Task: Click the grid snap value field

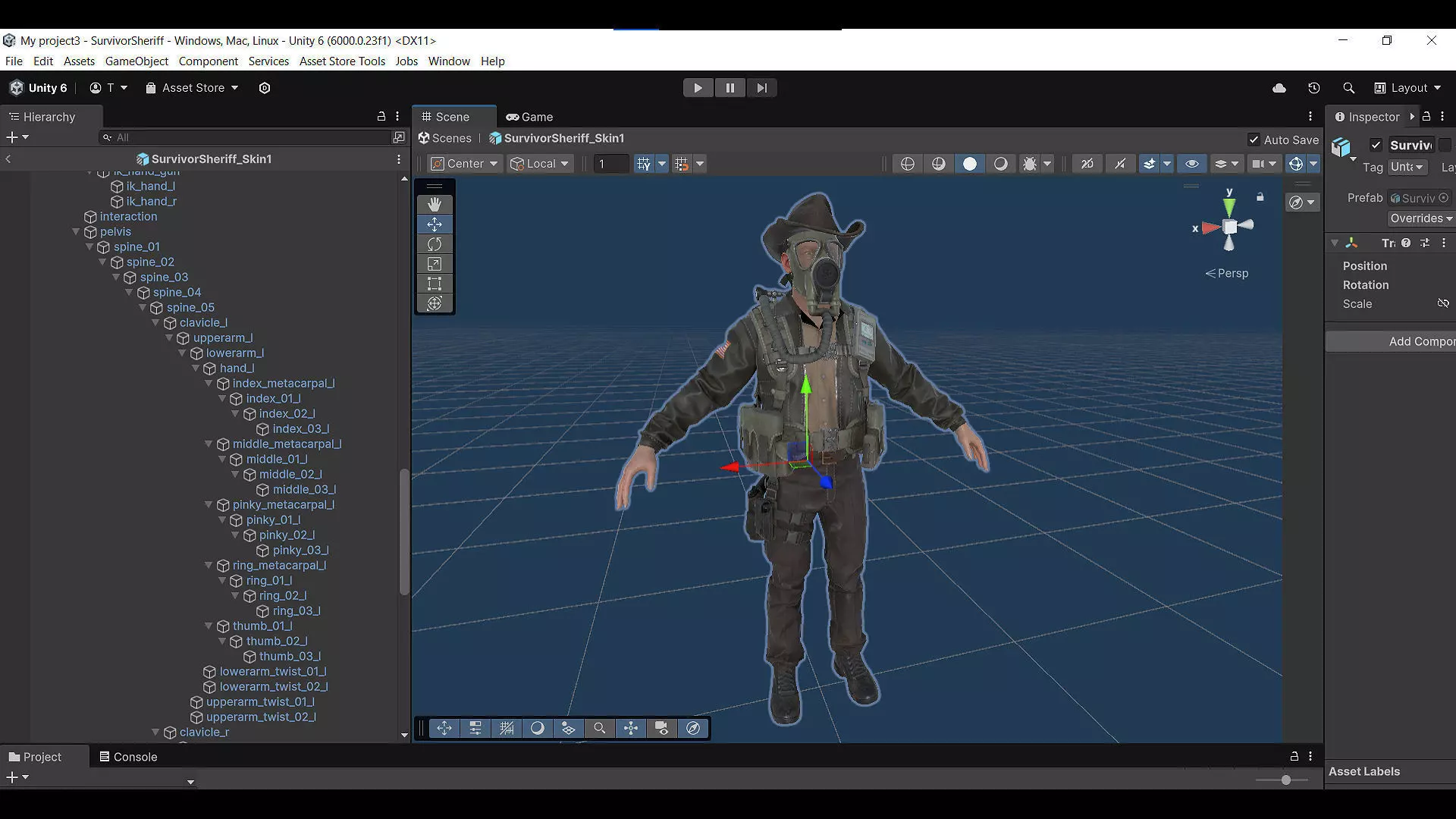Action: pyautogui.click(x=610, y=164)
